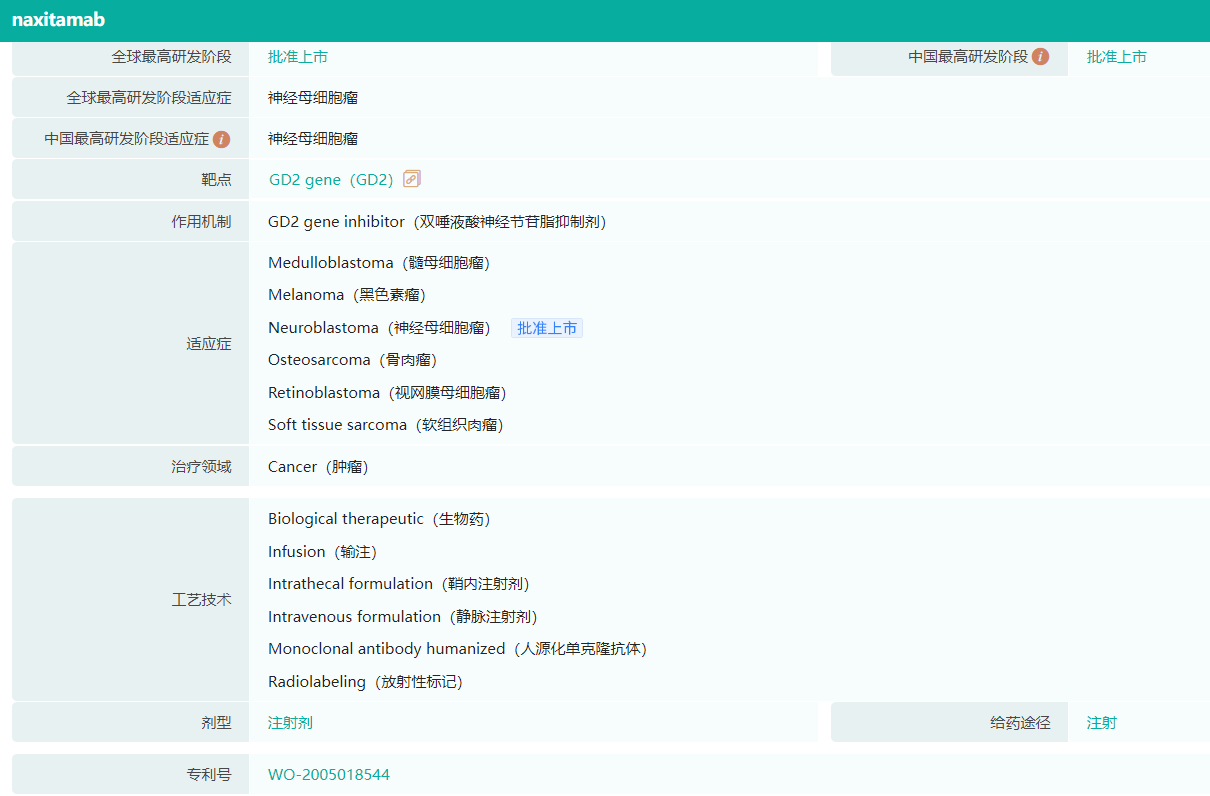Viewport: 1210px width, 796px height.
Task: Select the Medulloblastoma indication entry
Action: pos(378,263)
